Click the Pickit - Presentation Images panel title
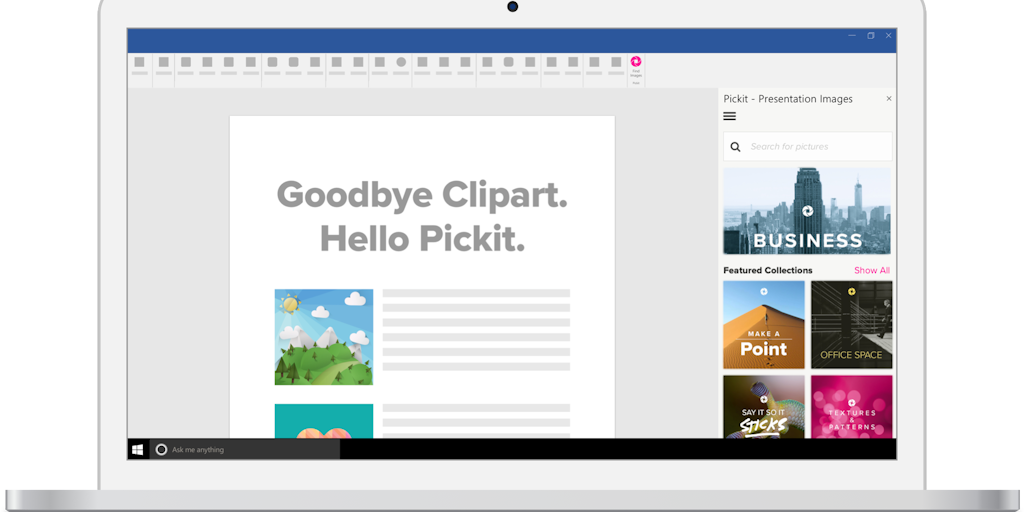This screenshot has height=512, width=1024. (788, 99)
